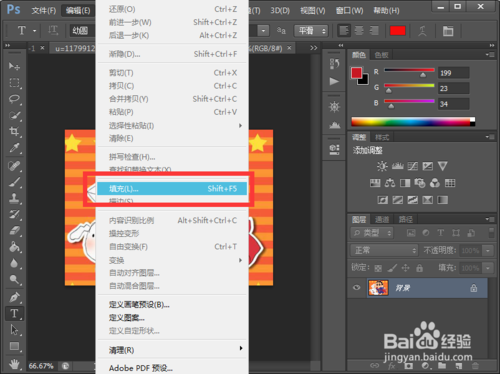Click the Brightness/Contrast adjustment icon
Image resolution: width=500 pixels, height=374 pixels.
pos(382,166)
